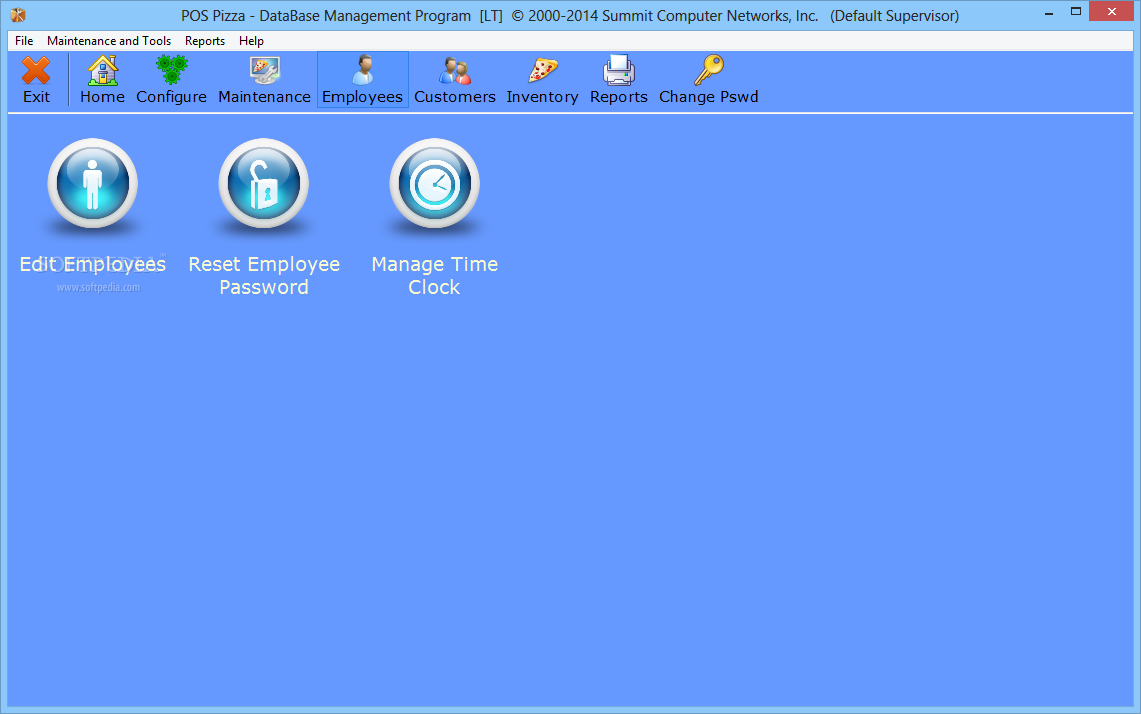1141x714 pixels.
Task: Minimize the POS Pizza window
Action: click(1049, 13)
